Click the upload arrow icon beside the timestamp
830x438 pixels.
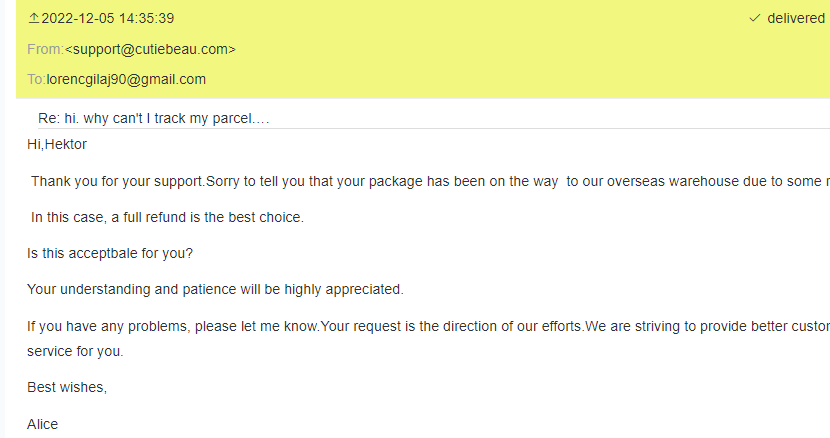(34, 18)
